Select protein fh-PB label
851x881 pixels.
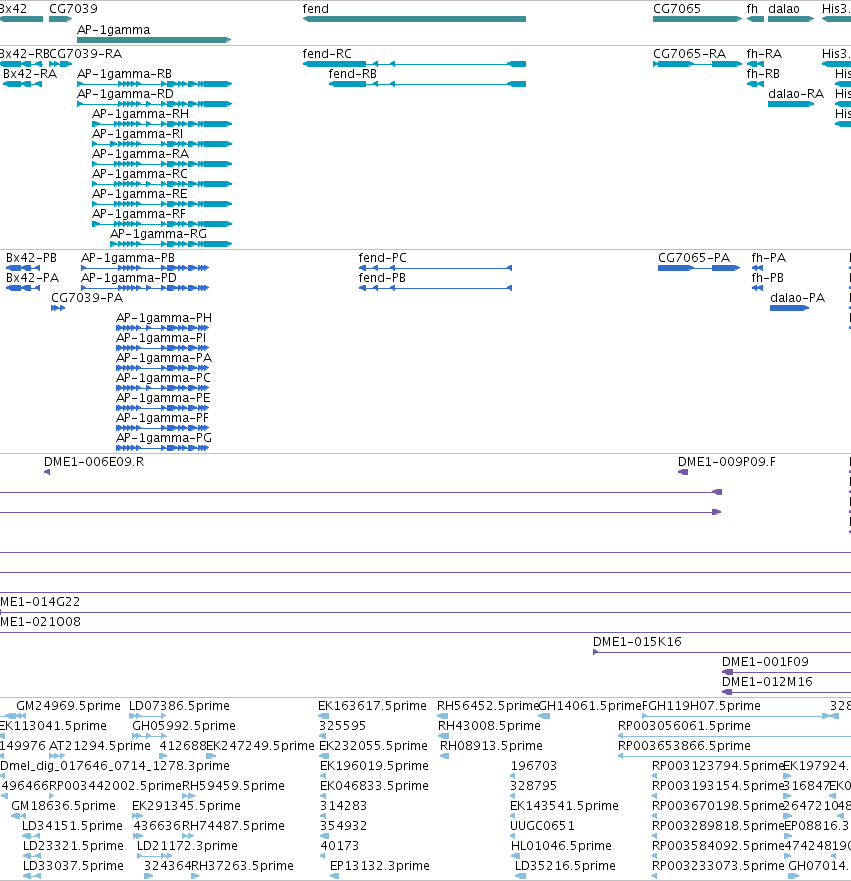click(767, 278)
